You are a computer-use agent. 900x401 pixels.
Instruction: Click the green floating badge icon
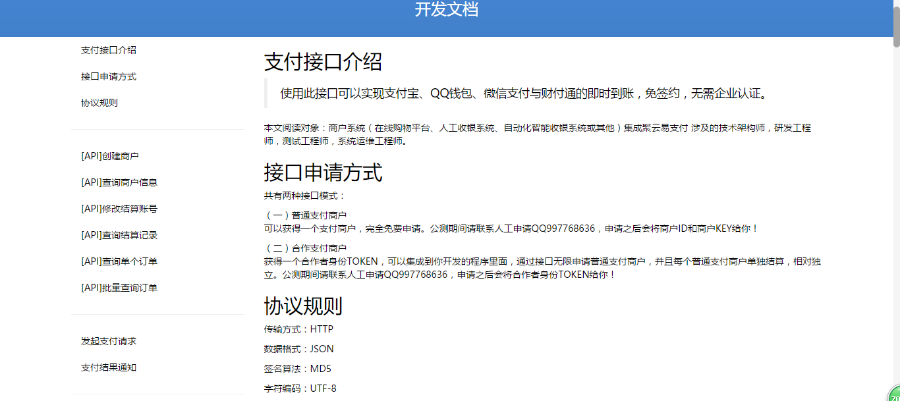point(894,394)
